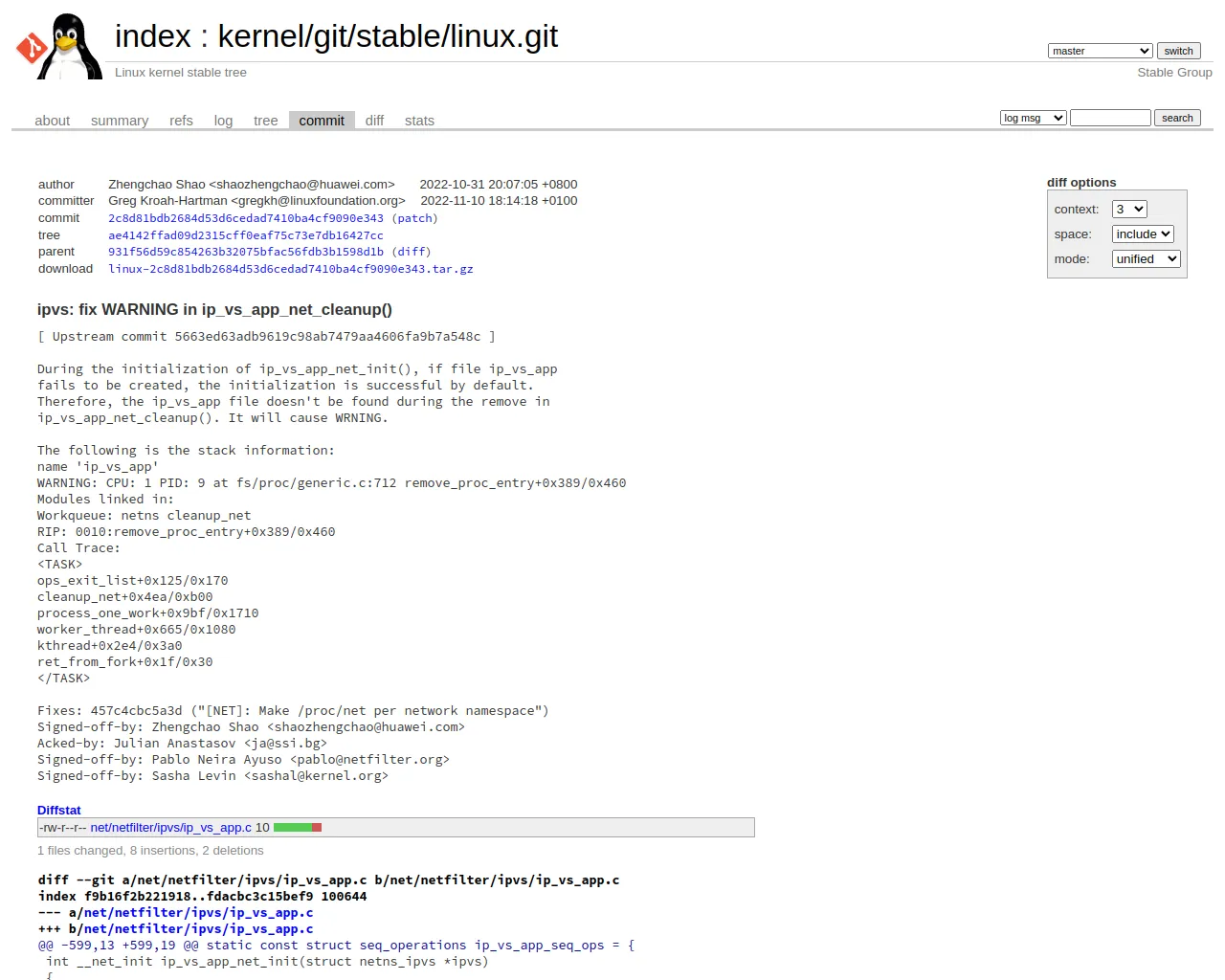Click the hunk header @@ -599,13 +599,19
1225x980 pixels.
pos(336,945)
